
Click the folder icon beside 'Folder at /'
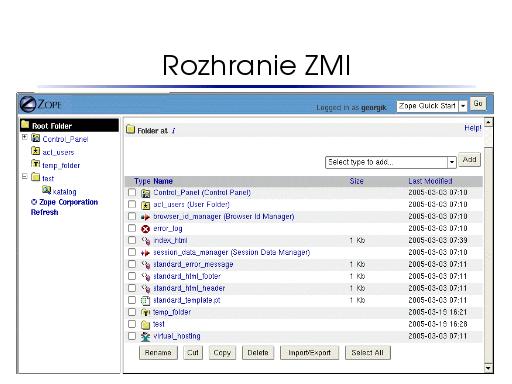click(x=130, y=130)
